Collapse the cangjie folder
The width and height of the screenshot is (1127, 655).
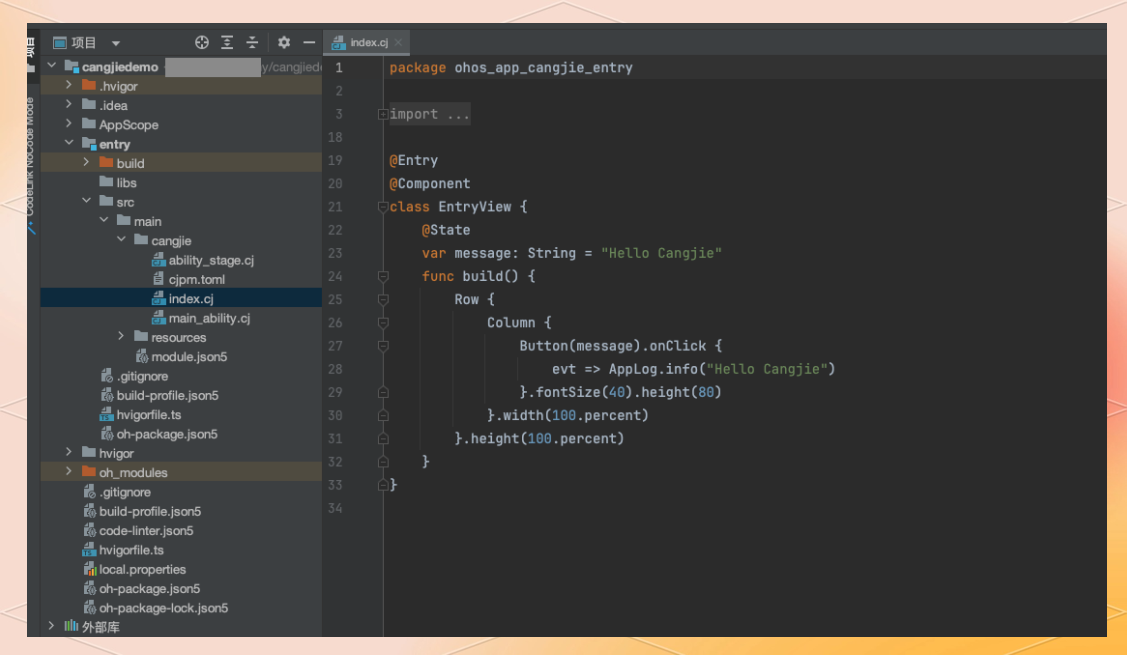[121, 239]
